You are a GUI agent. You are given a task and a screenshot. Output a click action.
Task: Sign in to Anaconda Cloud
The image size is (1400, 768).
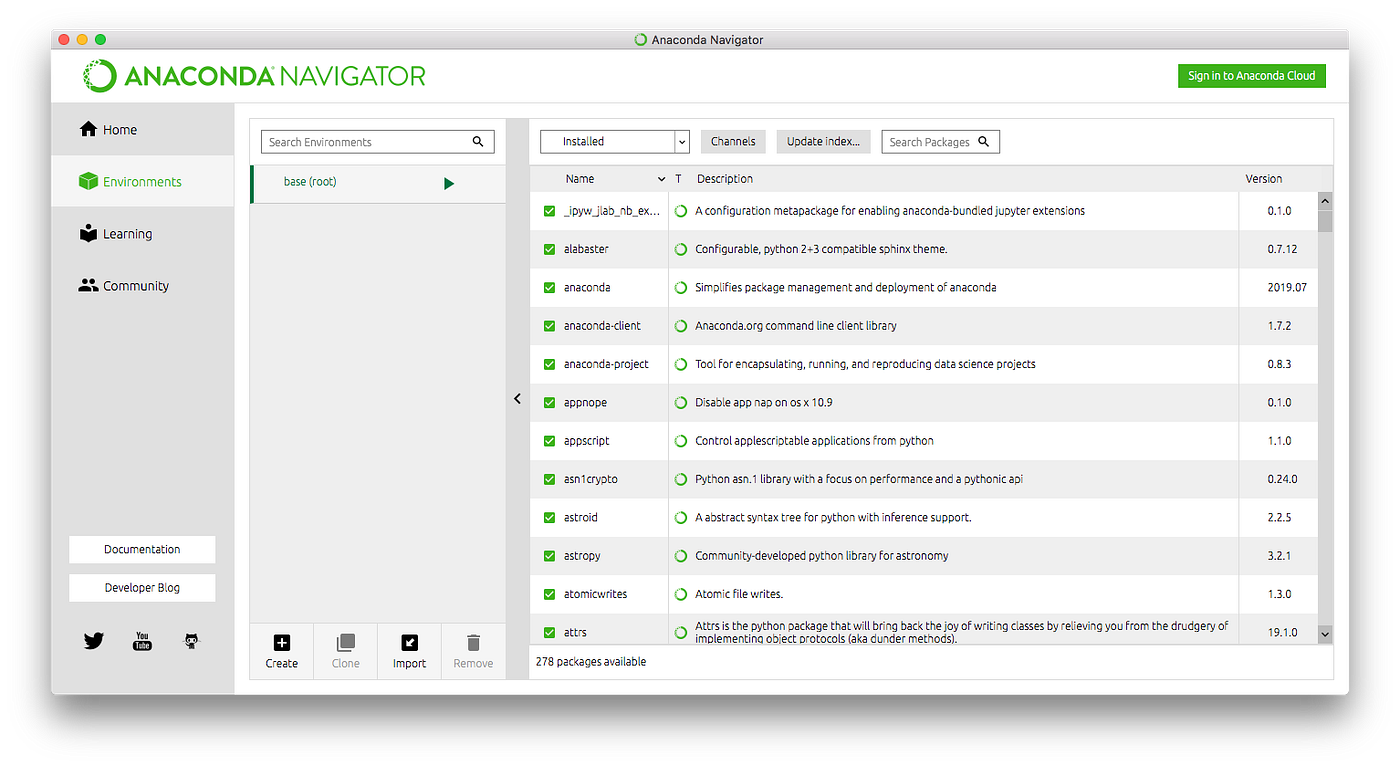(x=1251, y=75)
